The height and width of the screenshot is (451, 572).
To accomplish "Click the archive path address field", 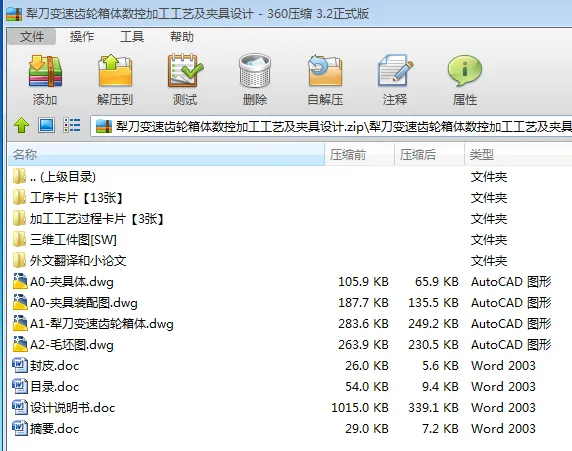I will 331,127.
